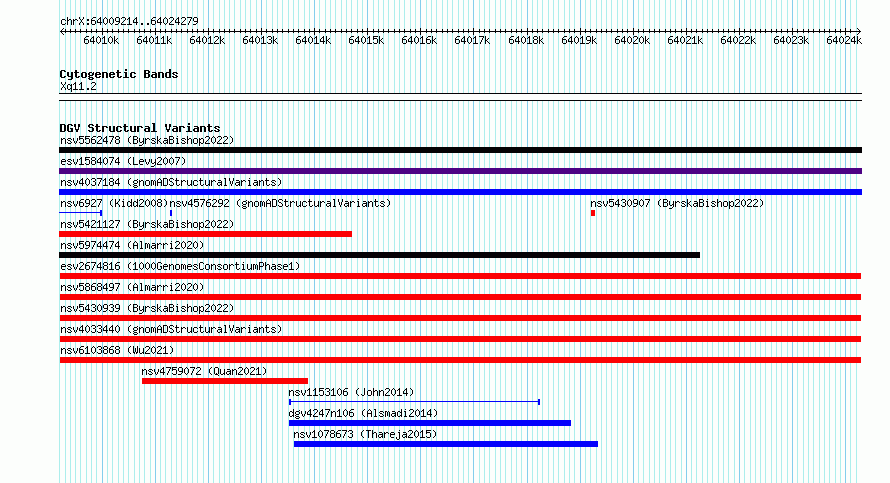
Task: Open the nsv4576292 (gnomADStructuralVariants) label
Action: (280, 203)
